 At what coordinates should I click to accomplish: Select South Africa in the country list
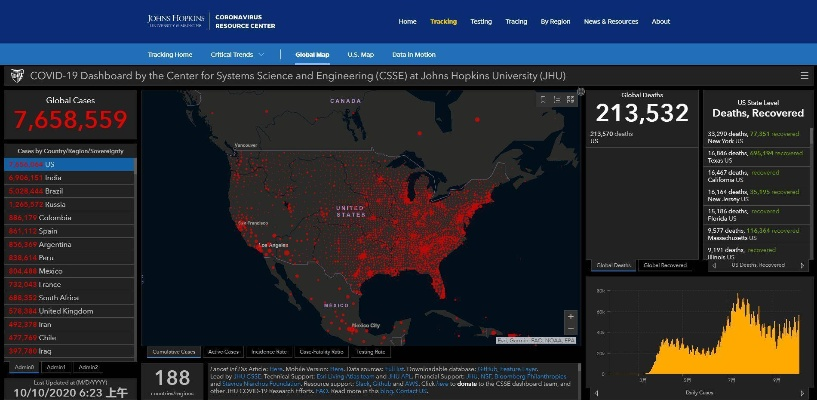point(69,298)
